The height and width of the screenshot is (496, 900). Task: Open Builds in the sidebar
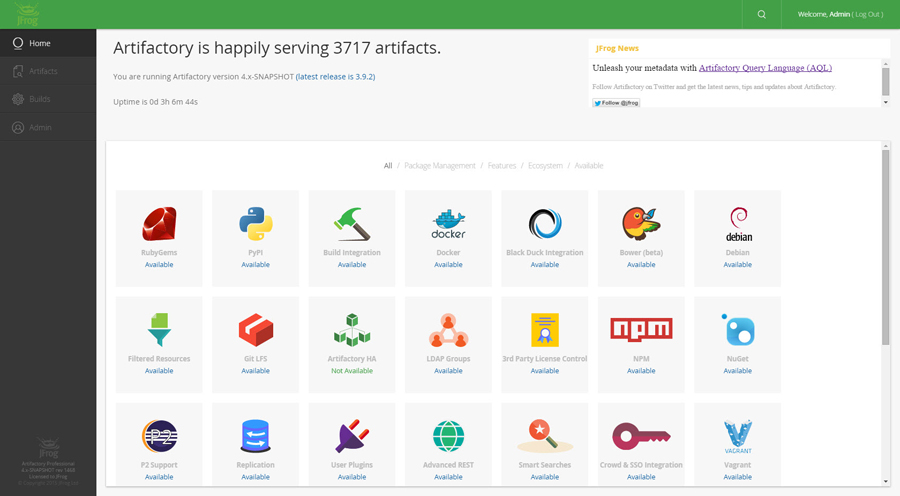[48, 99]
